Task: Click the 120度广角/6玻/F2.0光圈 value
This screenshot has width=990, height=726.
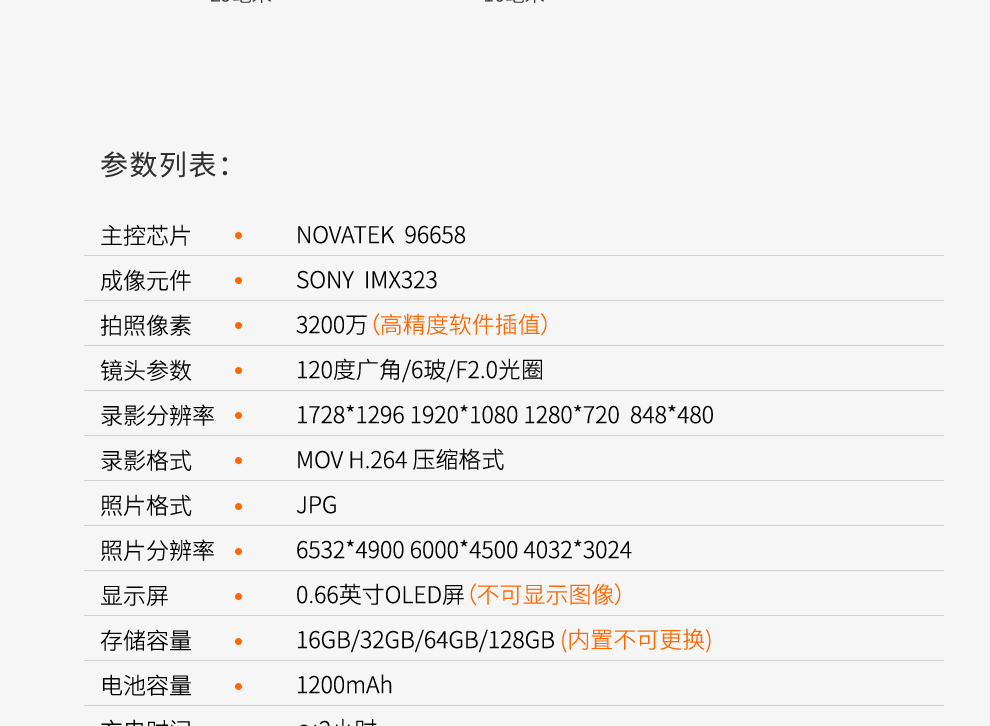Action: pyautogui.click(x=420, y=370)
